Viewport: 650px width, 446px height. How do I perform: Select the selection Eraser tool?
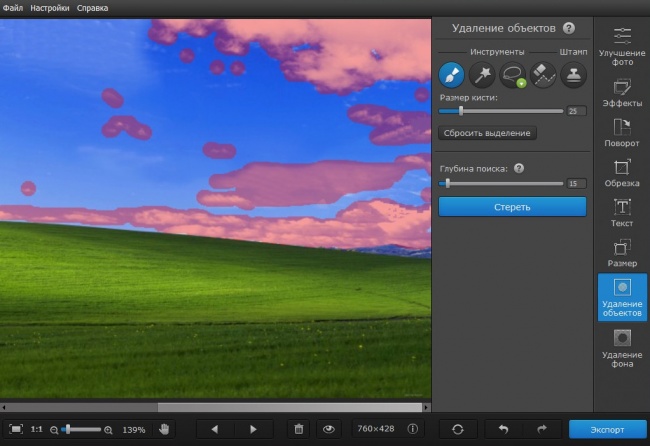pyautogui.click(x=543, y=75)
